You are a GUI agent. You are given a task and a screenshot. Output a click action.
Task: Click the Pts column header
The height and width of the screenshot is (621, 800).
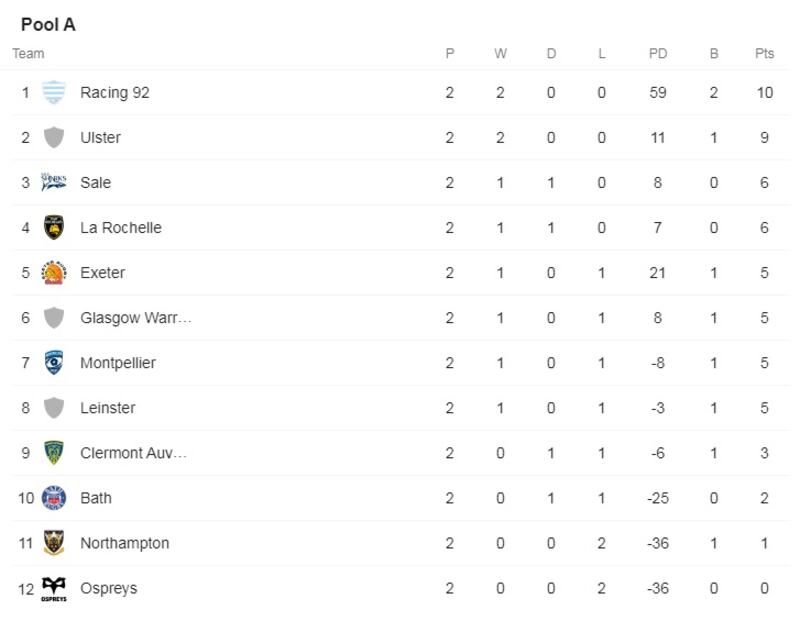[x=764, y=54]
